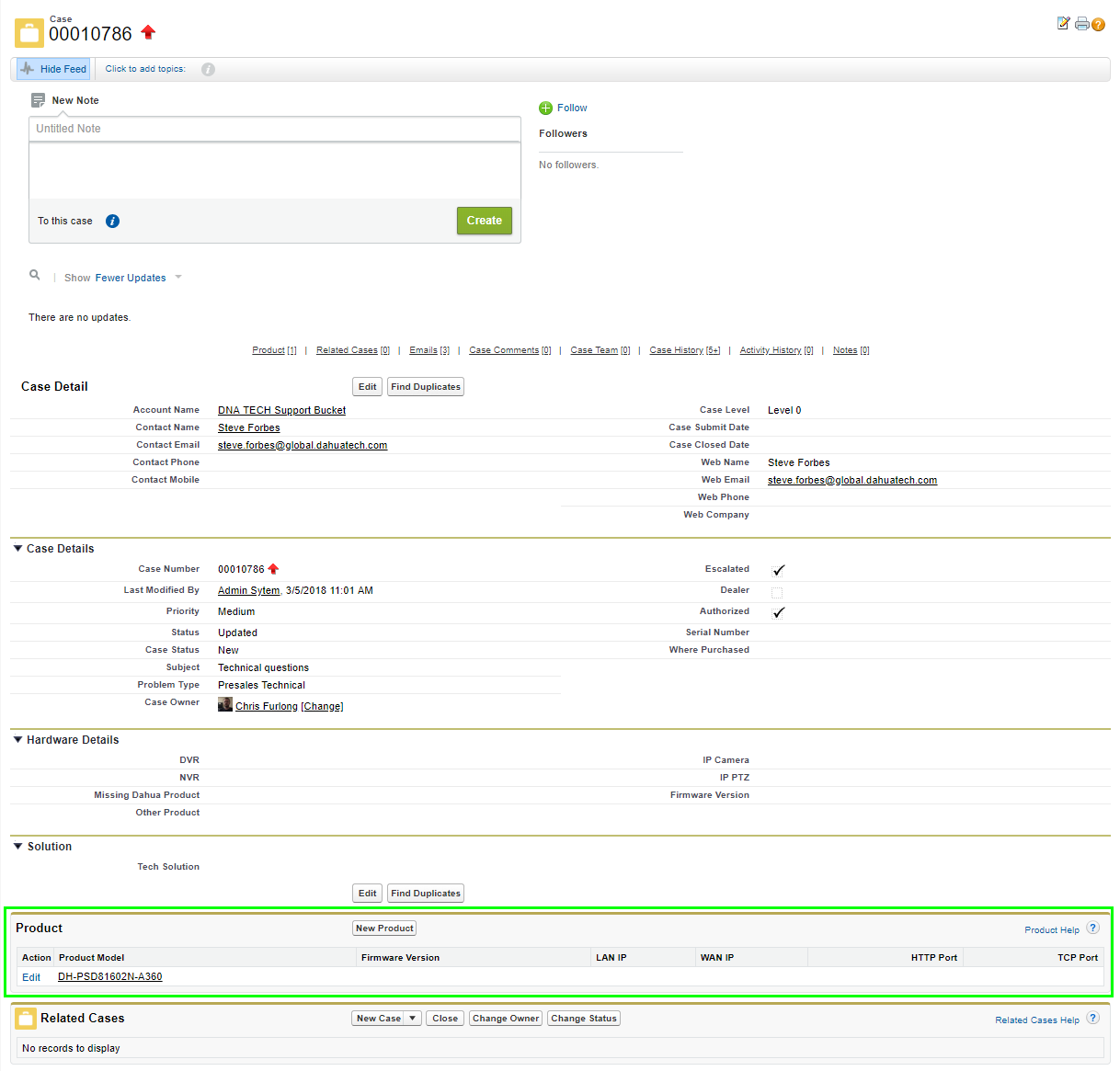This screenshot has width=1120, height=1071.
Task: Open the printable view printer icon
Action: pyautogui.click(x=1081, y=24)
